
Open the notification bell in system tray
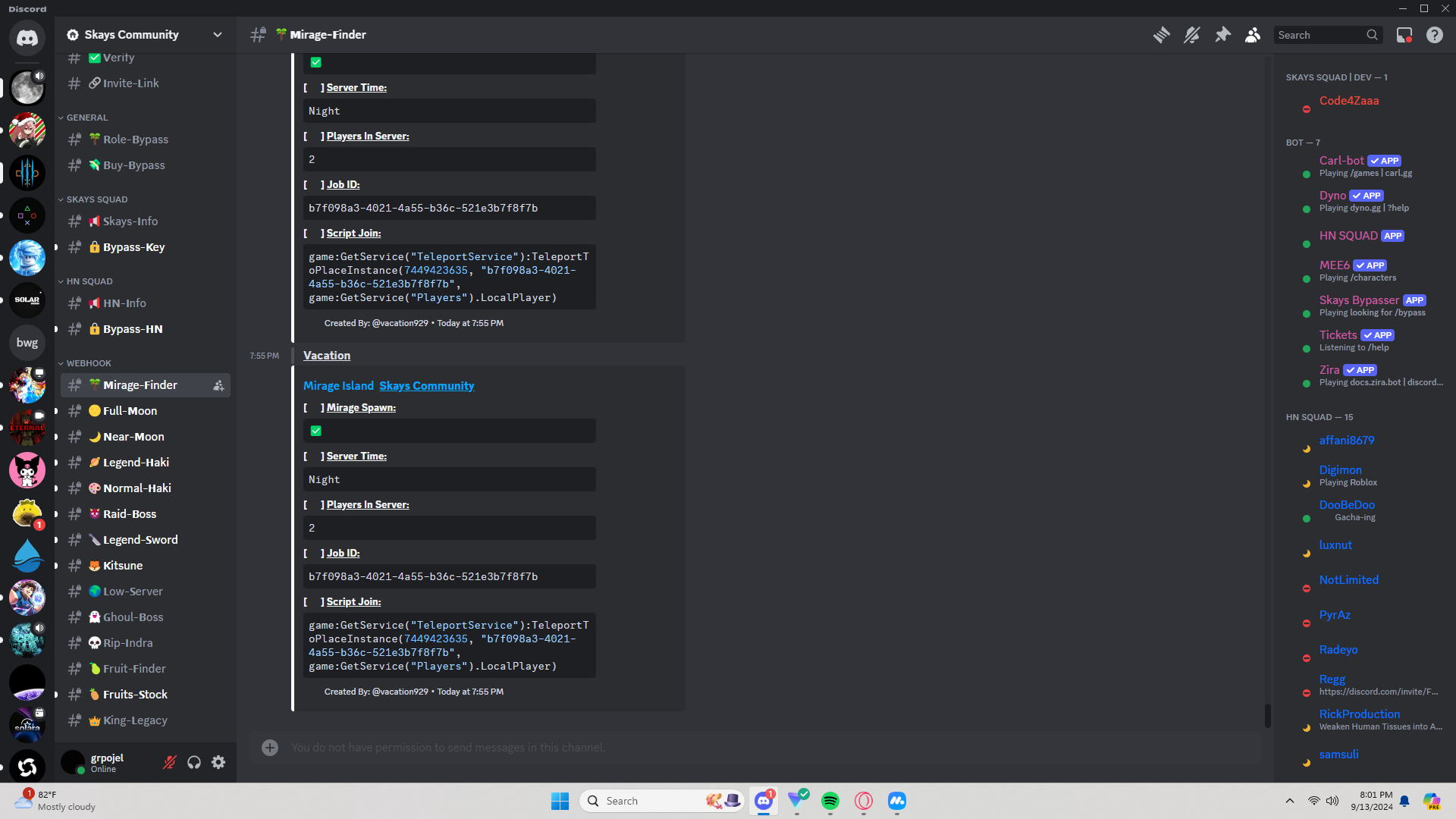pyautogui.click(x=1404, y=801)
